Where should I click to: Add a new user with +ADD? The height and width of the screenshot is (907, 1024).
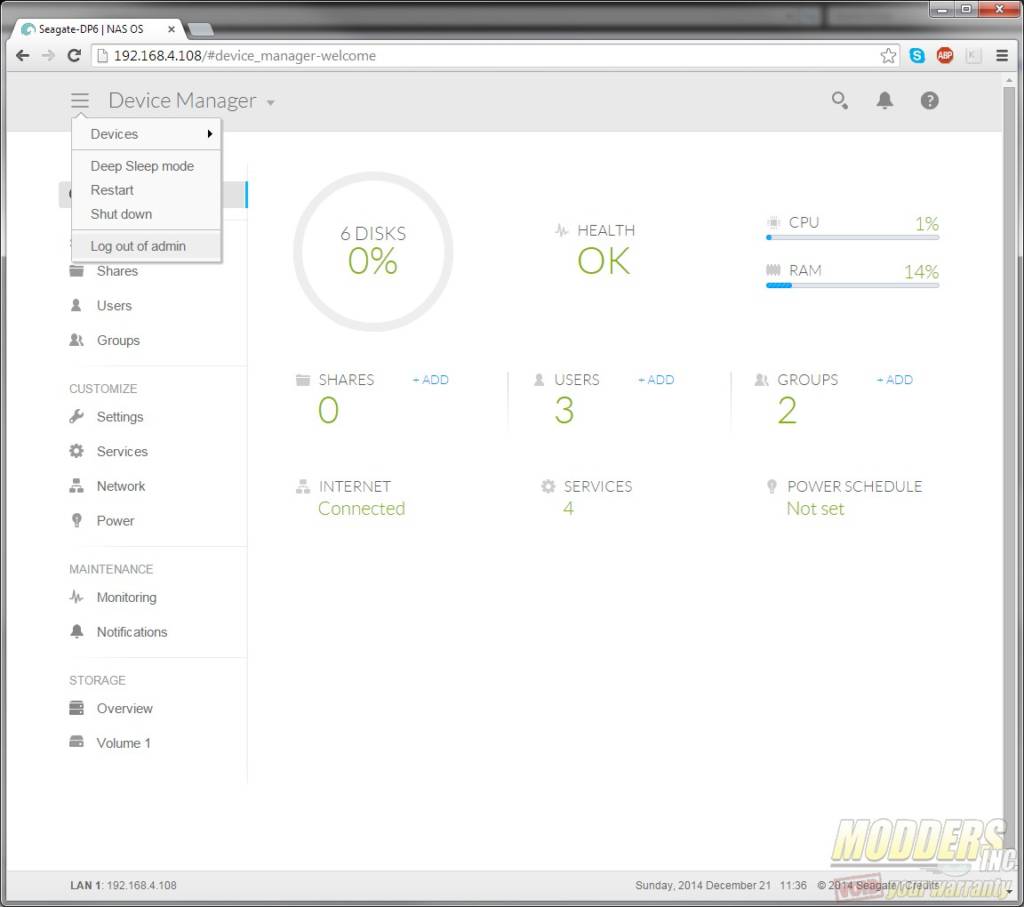(656, 379)
